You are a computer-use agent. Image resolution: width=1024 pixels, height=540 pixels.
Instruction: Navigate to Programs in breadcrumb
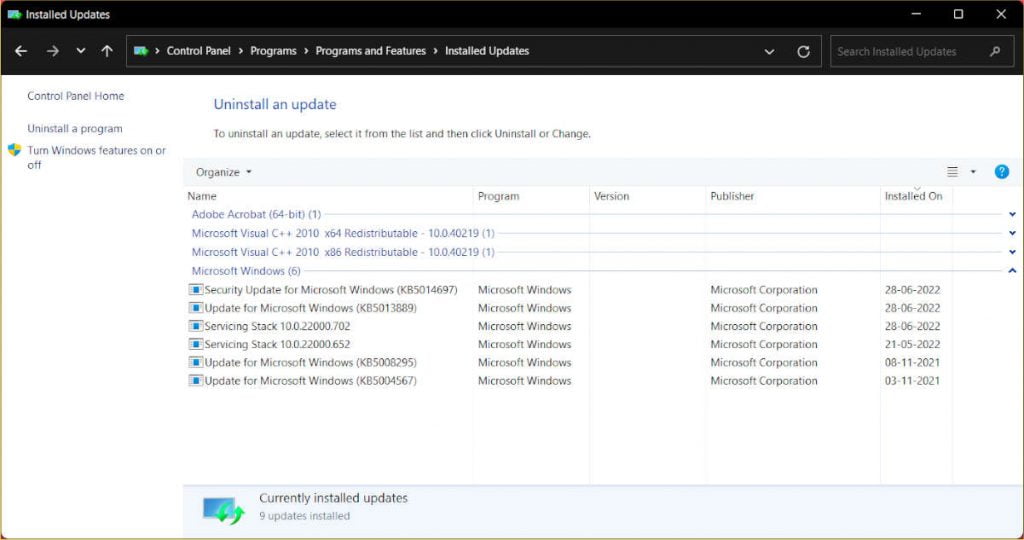click(273, 51)
